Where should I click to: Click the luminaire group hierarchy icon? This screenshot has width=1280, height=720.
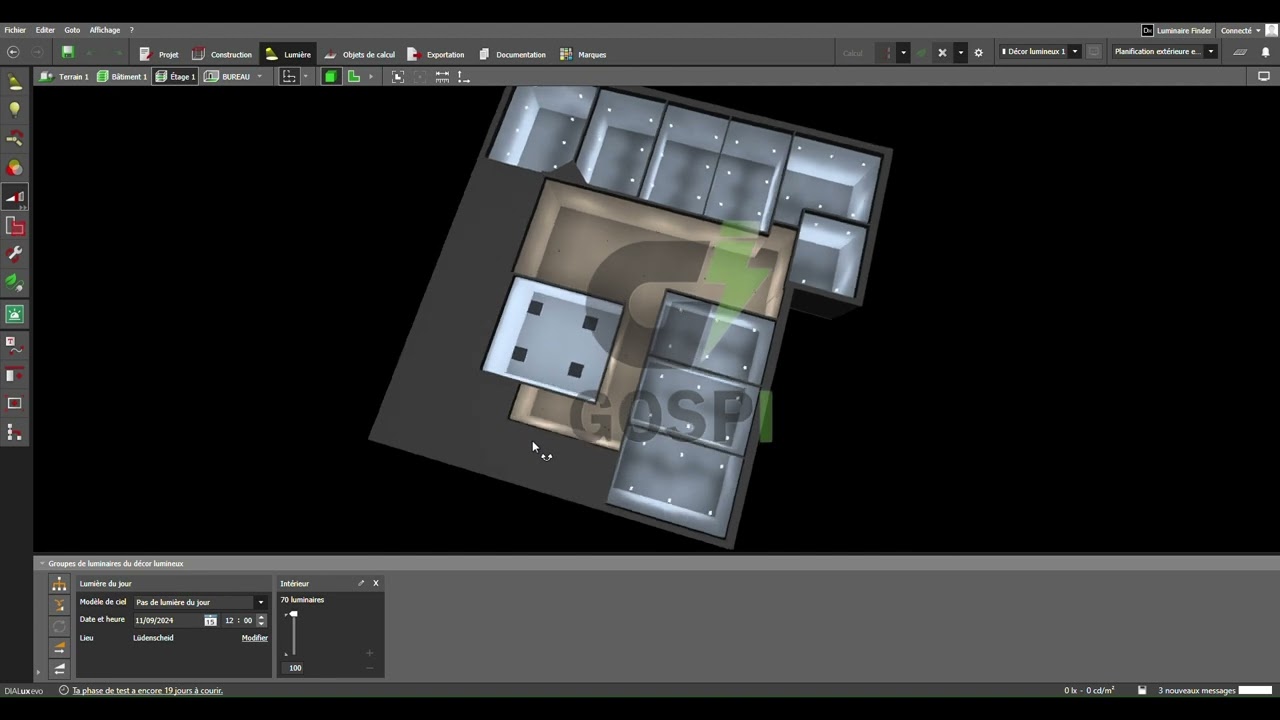coord(59,585)
